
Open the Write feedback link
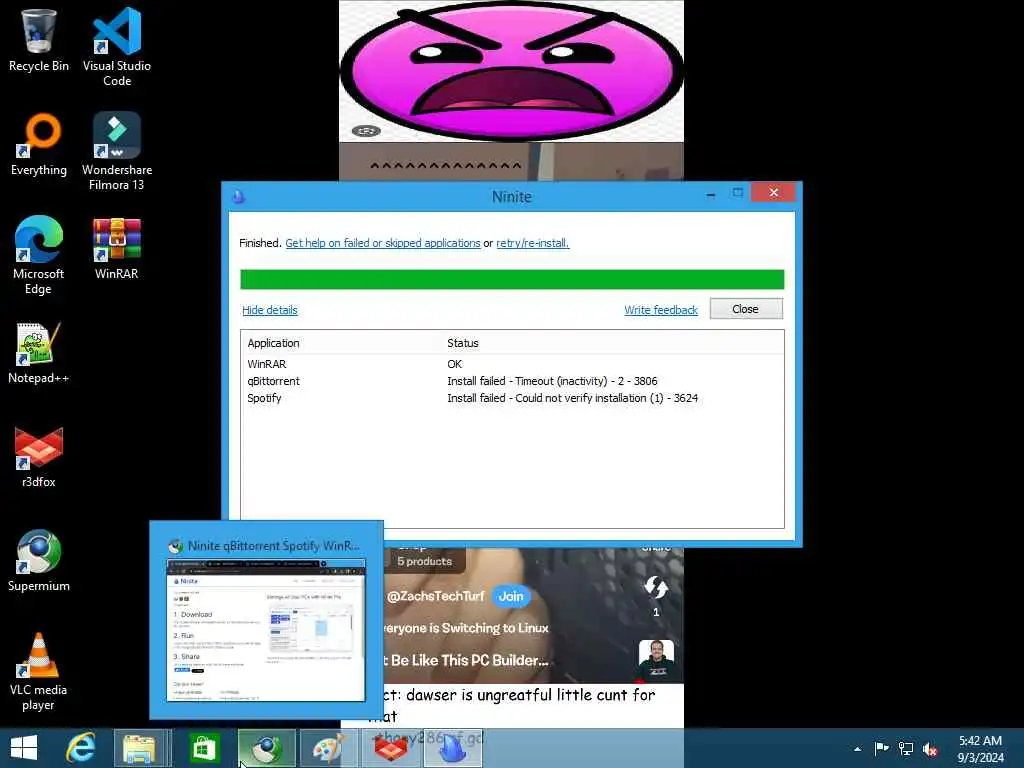click(661, 310)
